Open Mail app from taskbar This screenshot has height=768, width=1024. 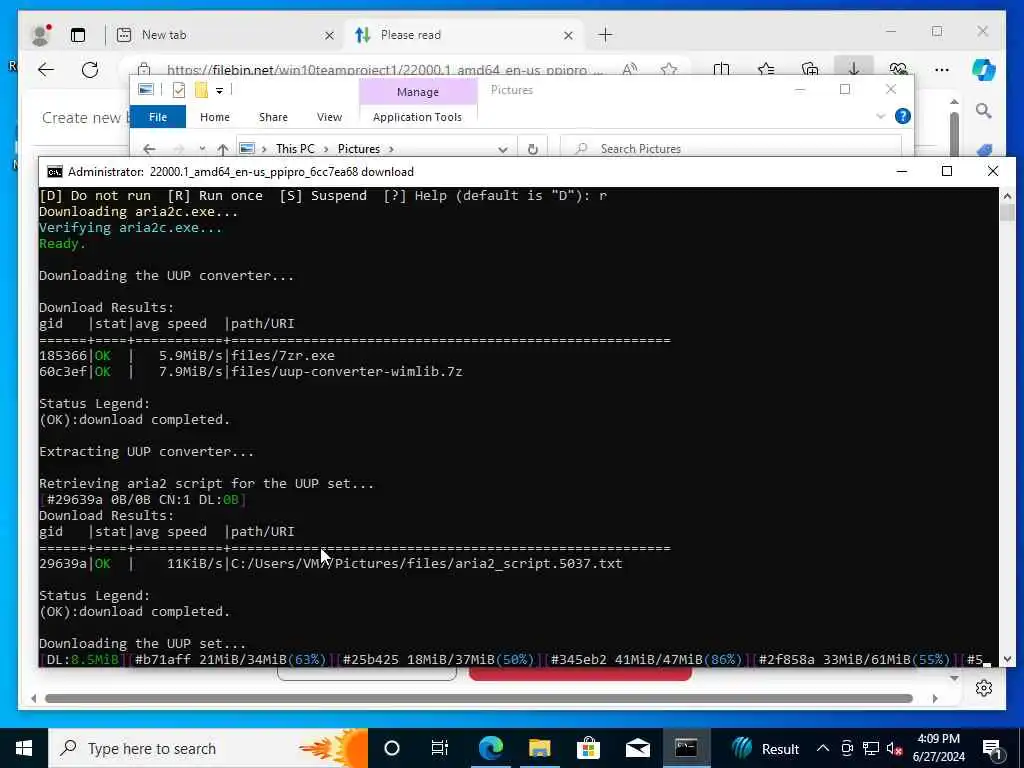click(637, 748)
